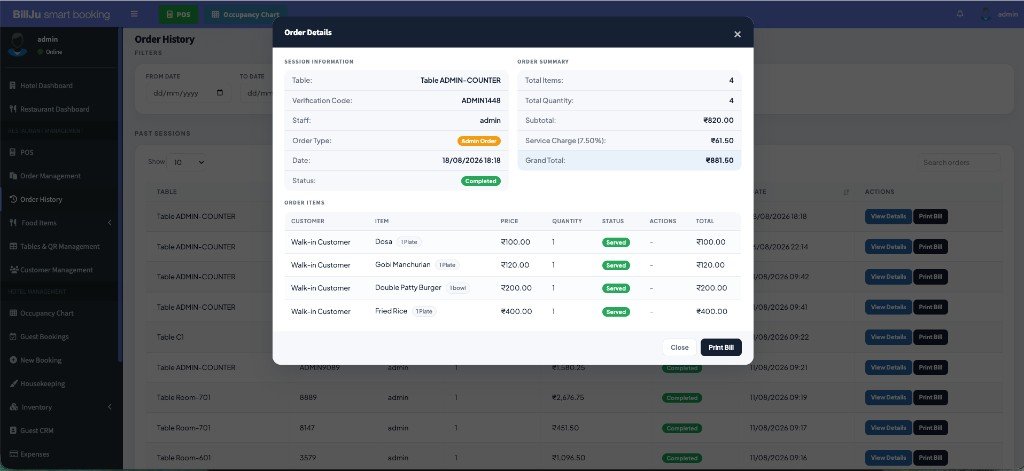1024x471 pixels.
Task: Click the Gobi Manchurian item name
Action: [x=403, y=265]
